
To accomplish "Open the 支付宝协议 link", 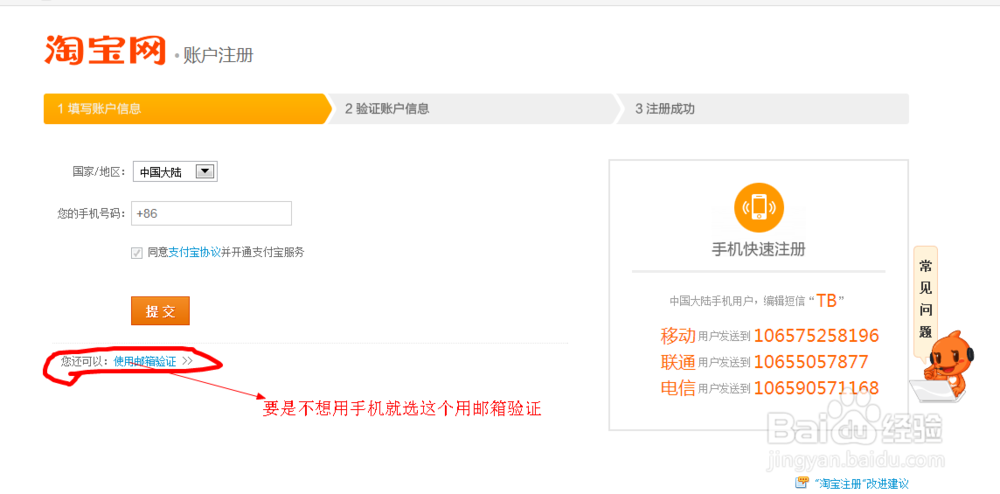I will (194, 253).
